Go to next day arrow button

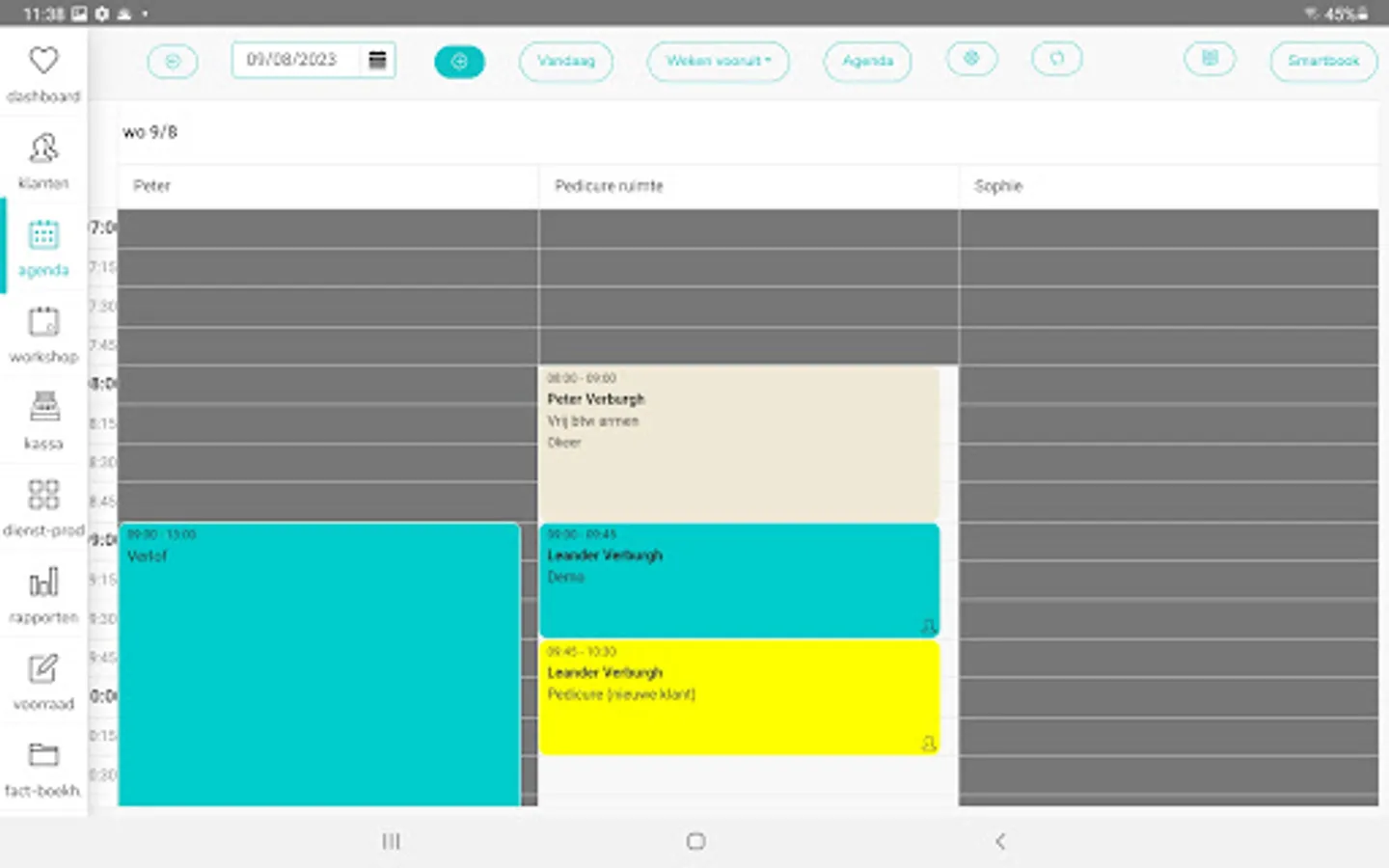pyautogui.click(x=459, y=61)
